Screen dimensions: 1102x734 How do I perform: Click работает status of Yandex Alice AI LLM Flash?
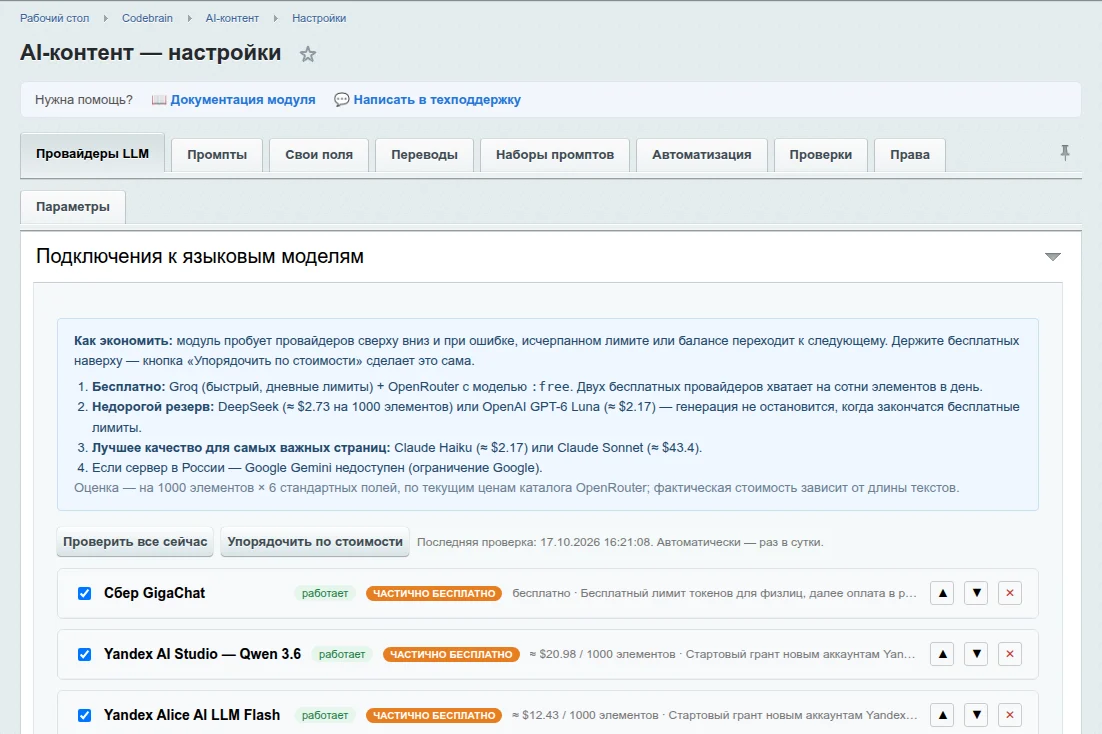pyautogui.click(x=325, y=716)
